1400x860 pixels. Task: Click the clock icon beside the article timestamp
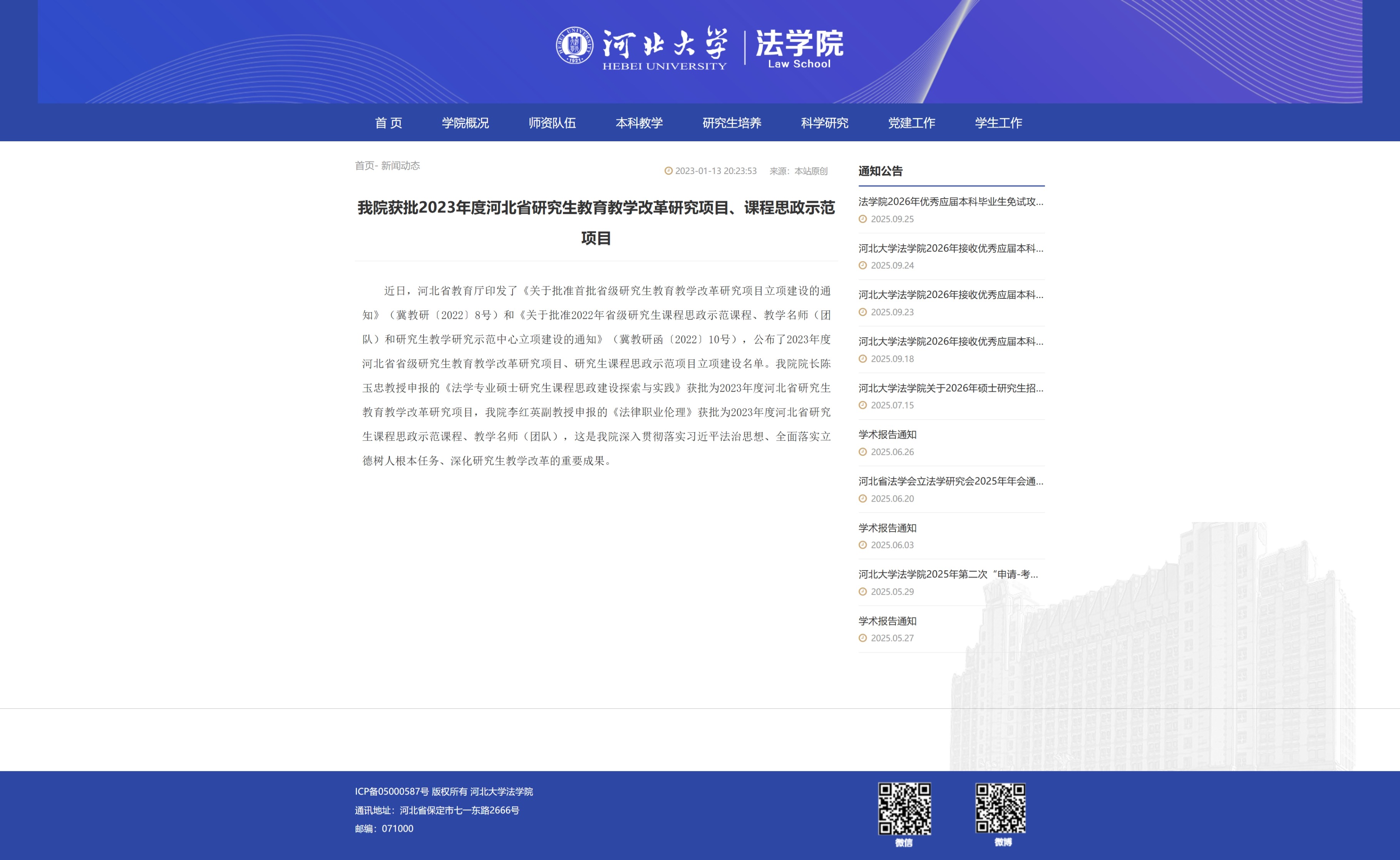[668, 171]
